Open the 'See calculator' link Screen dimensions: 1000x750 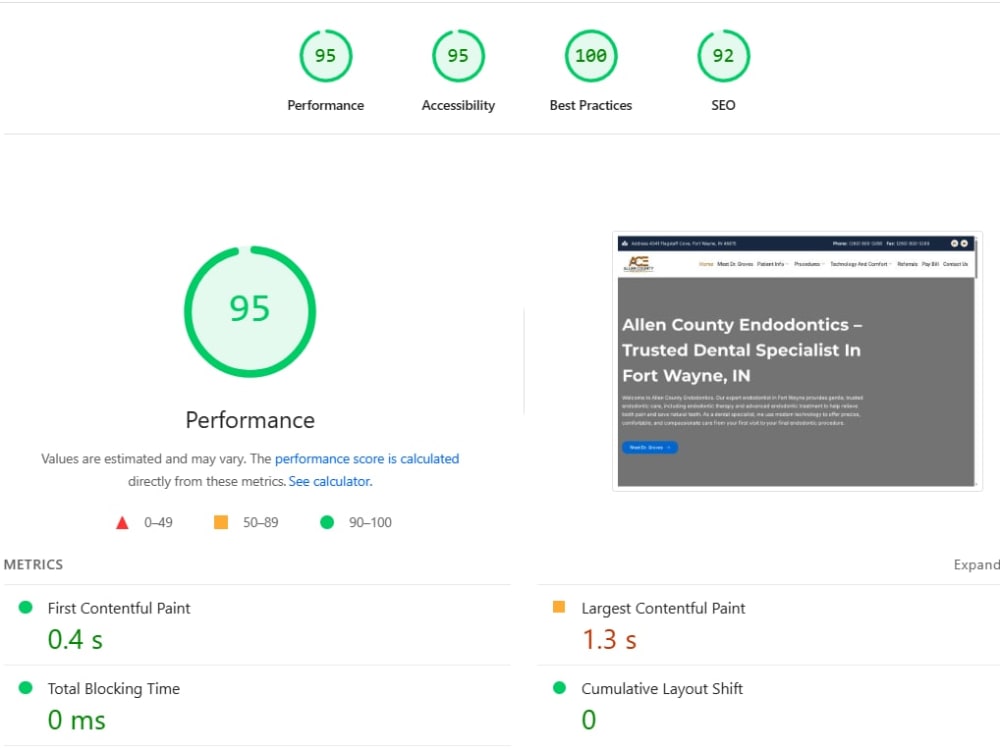pyautogui.click(x=329, y=482)
